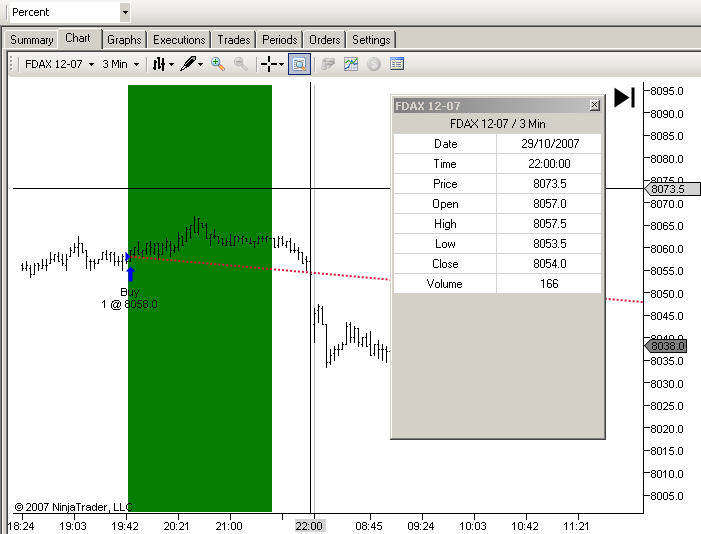Close the FDAX 12-07 data box

[594, 105]
